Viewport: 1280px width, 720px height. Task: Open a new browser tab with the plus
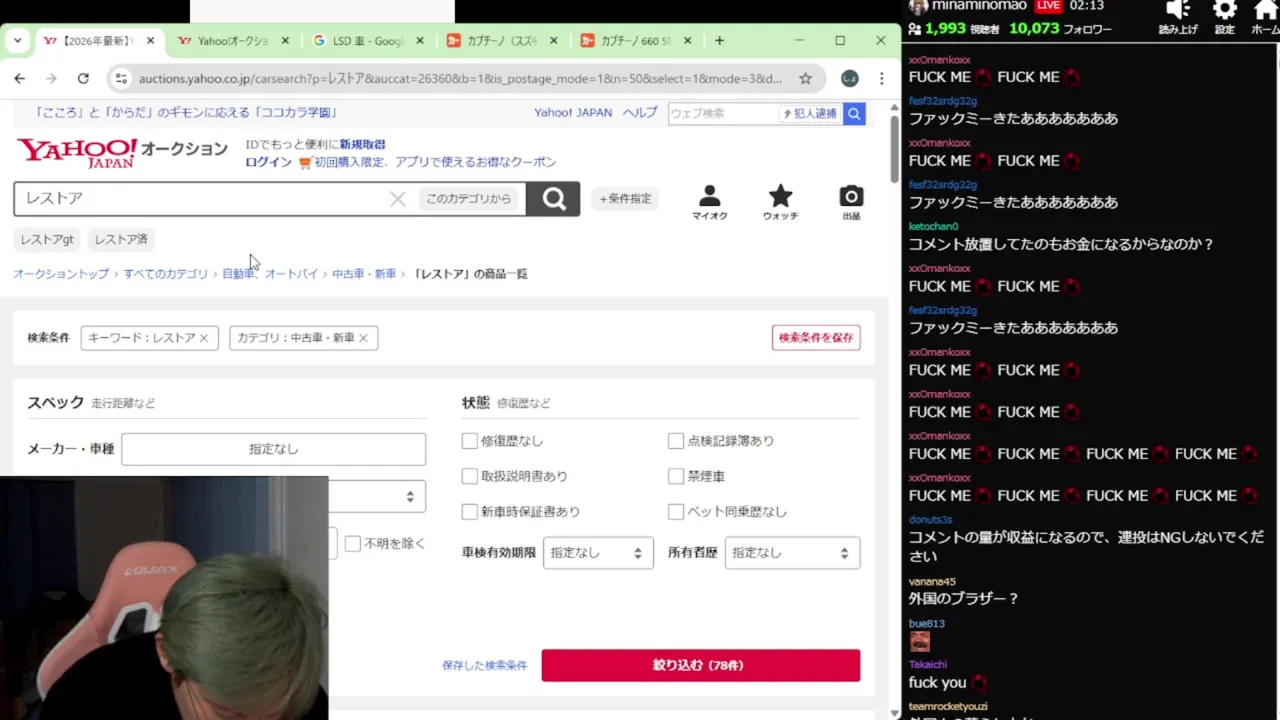click(x=719, y=41)
